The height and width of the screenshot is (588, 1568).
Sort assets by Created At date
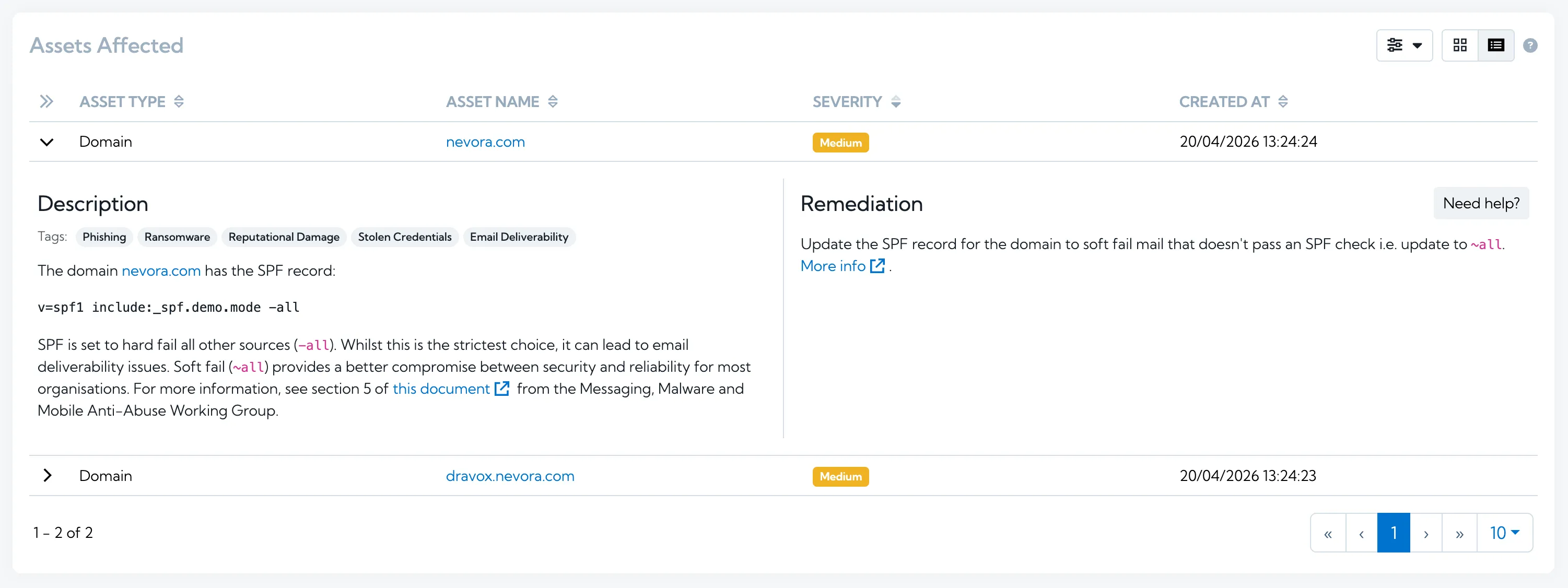(x=1284, y=102)
